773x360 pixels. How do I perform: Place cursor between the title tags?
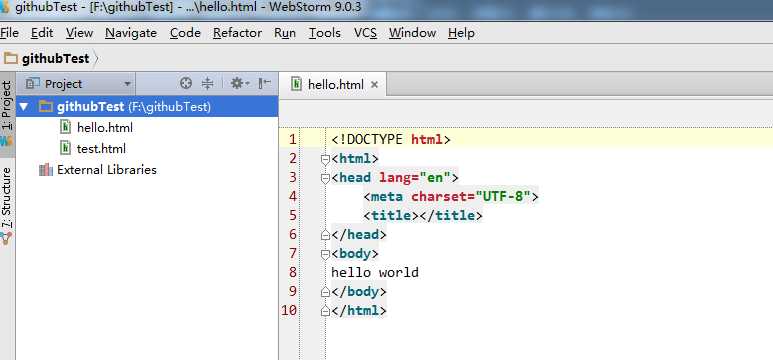point(419,216)
